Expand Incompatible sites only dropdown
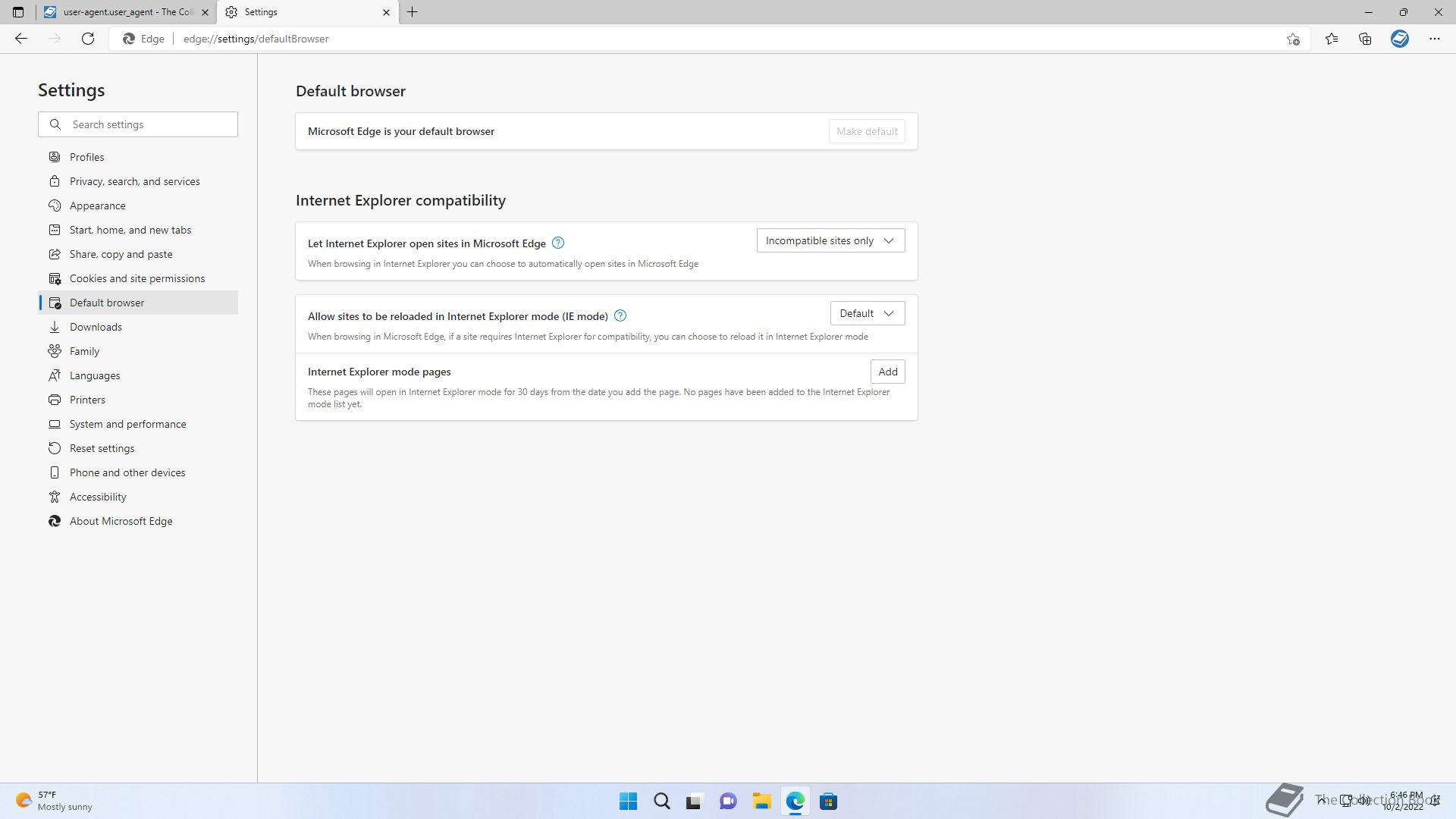Image resolution: width=1456 pixels, height=819 pixels. click(830, 240)
